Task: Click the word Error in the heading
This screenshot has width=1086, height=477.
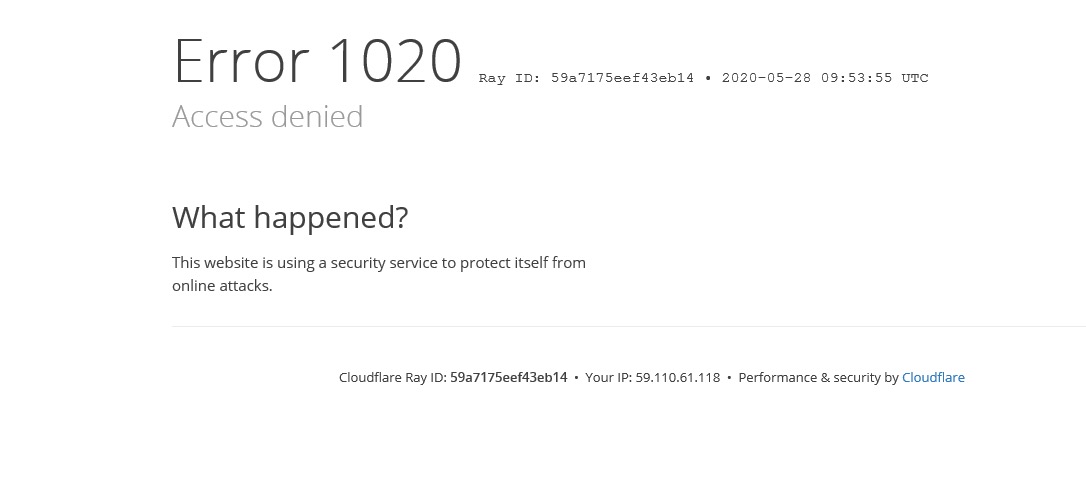Action: [241, 61]
